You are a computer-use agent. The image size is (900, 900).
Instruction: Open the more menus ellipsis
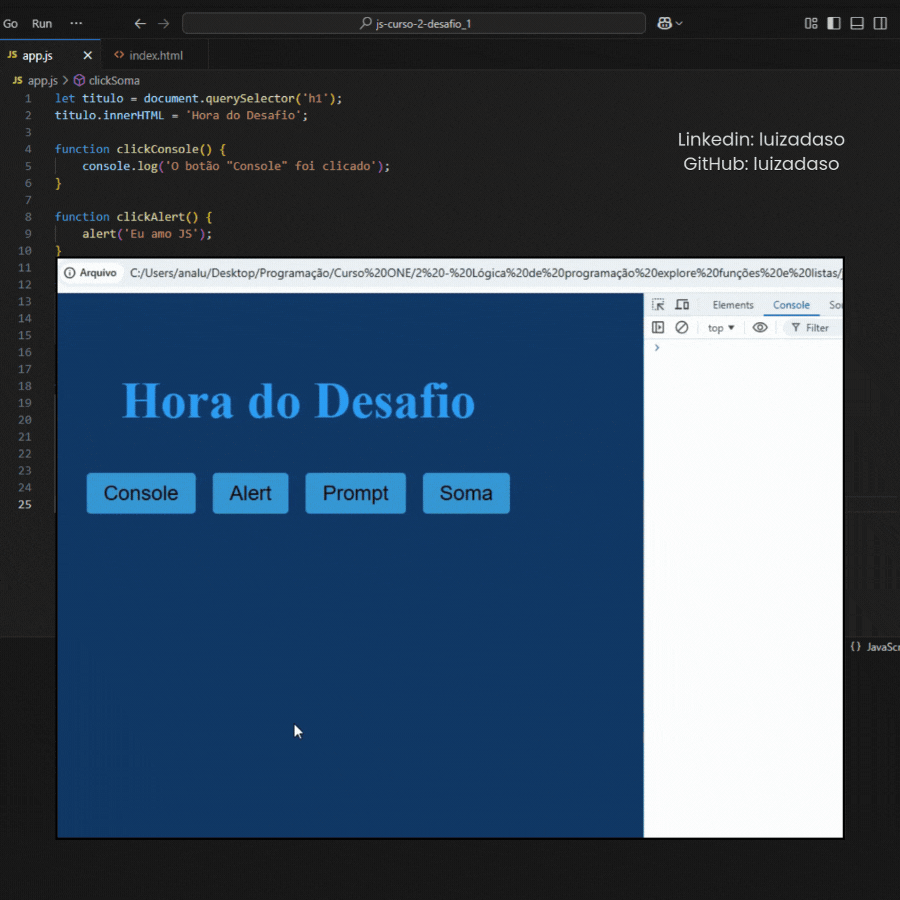(x=76, y=24)
